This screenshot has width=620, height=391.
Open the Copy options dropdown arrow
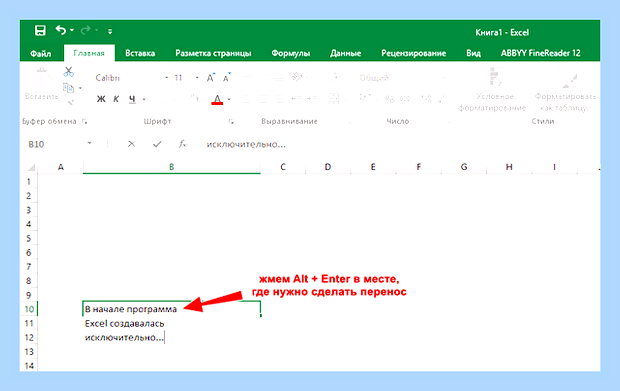(x=80, y=88)
